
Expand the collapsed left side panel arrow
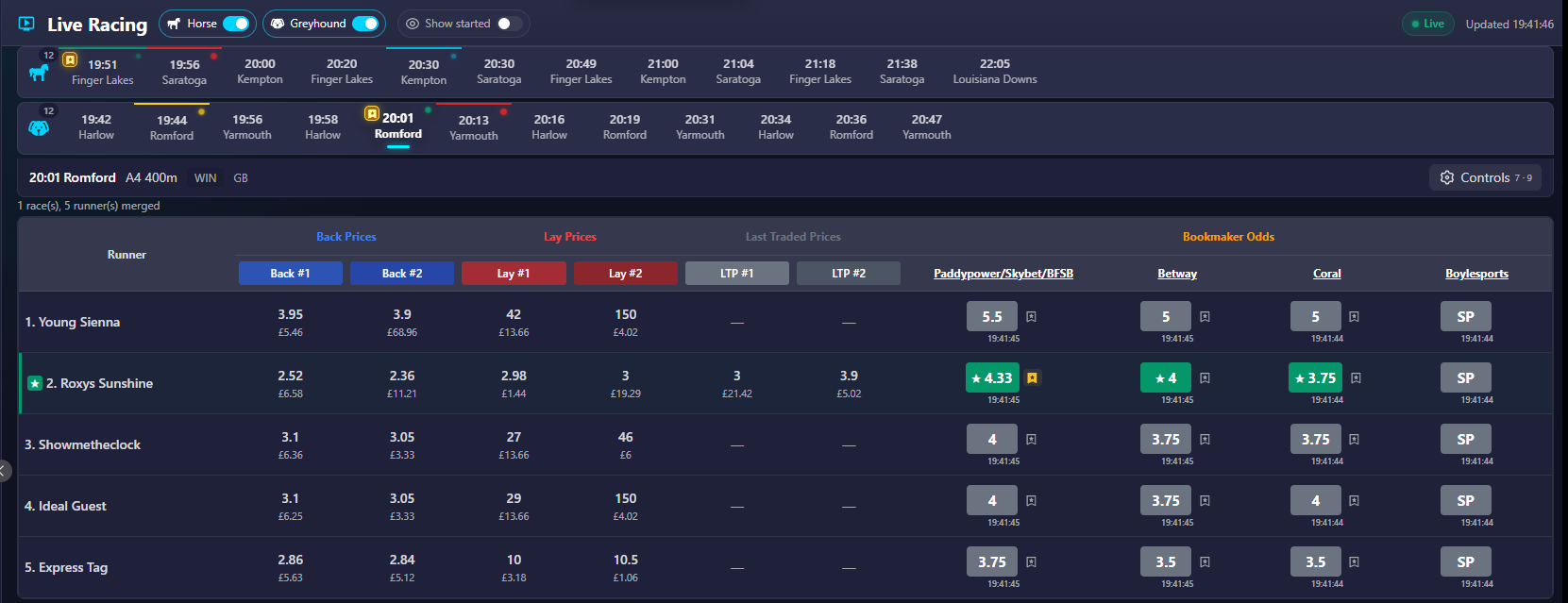(5, 470)
